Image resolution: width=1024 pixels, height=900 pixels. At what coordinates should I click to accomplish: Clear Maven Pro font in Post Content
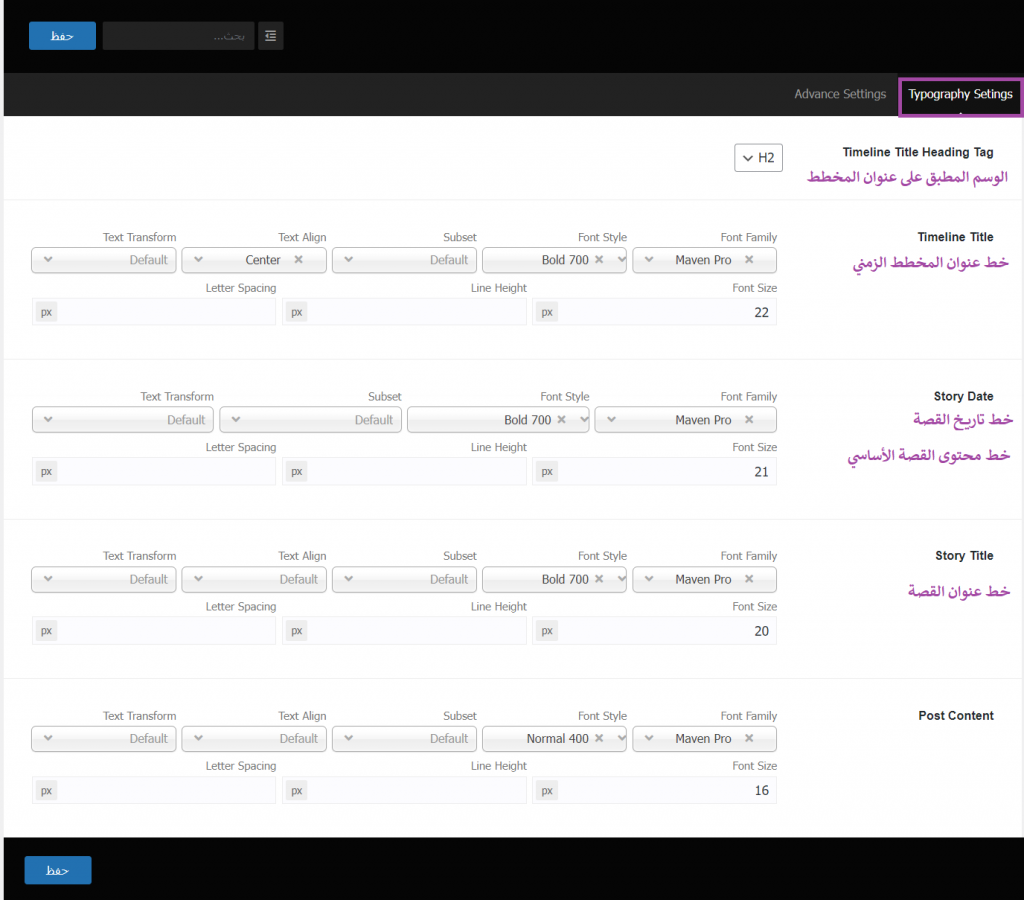748,739
